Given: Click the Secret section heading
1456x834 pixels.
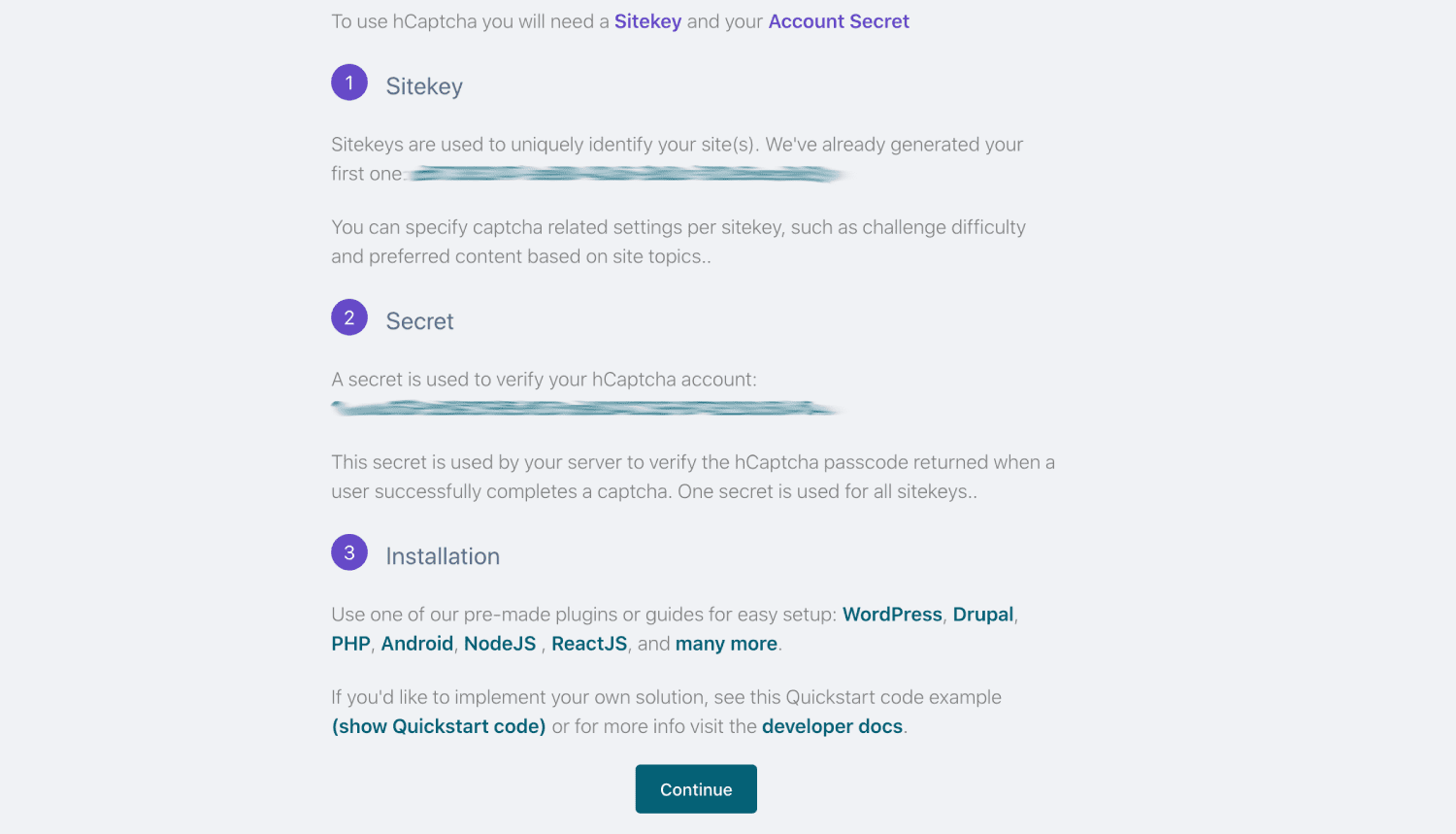Looking at the screenshot, I should point(419,321).
